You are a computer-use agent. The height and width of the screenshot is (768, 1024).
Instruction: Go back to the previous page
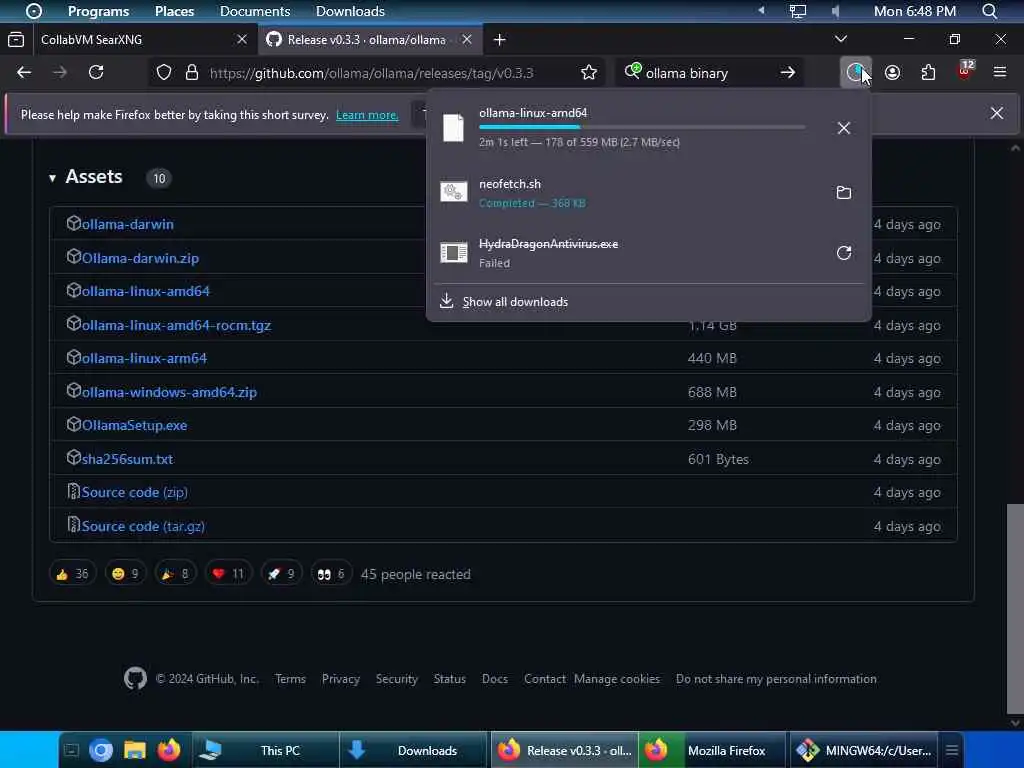coord(24,72)
